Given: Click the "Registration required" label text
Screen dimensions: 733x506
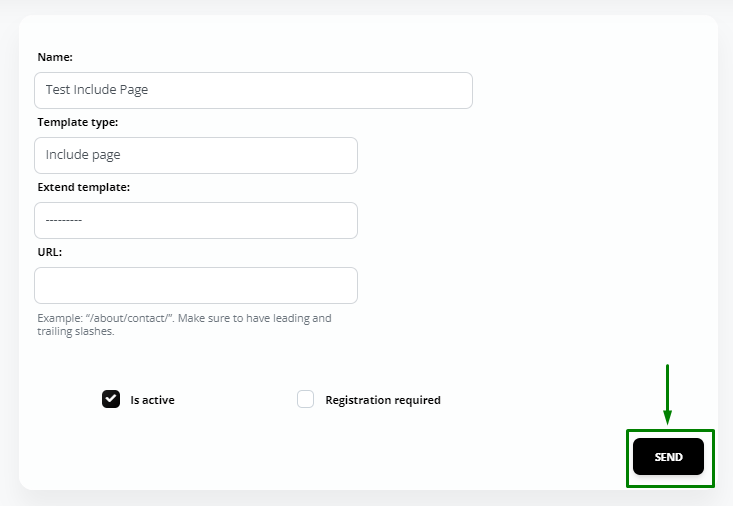Looking at the screenshot, I should click(383, 400).
